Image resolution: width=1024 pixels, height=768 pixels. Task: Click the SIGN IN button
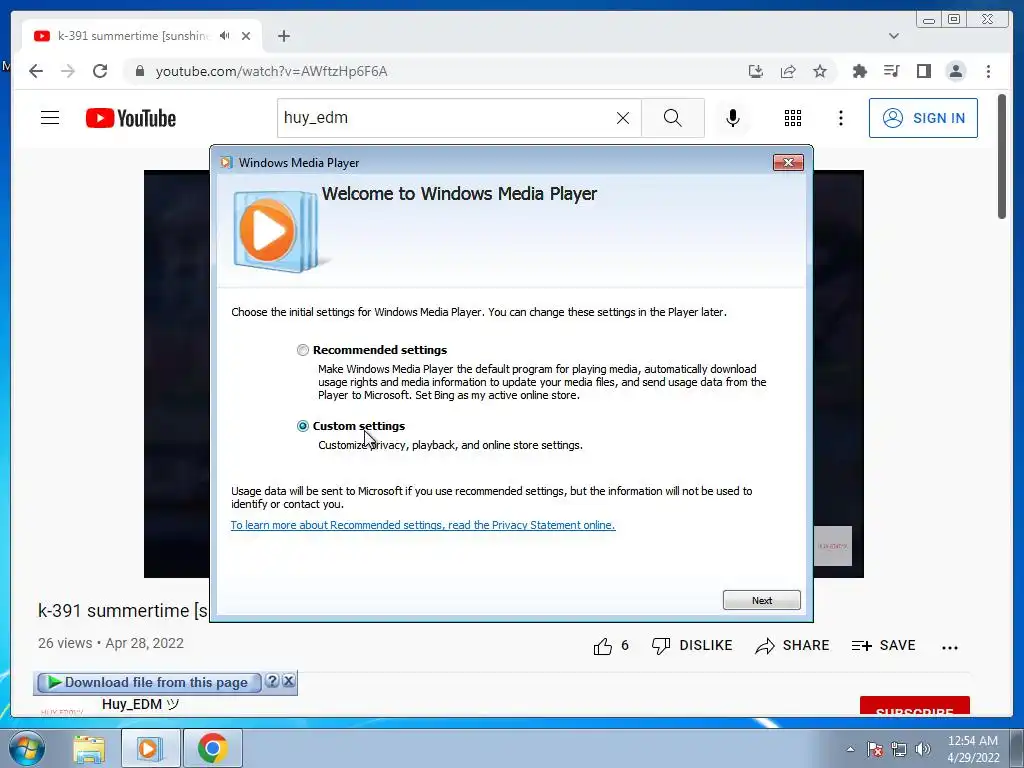point(923,118)
